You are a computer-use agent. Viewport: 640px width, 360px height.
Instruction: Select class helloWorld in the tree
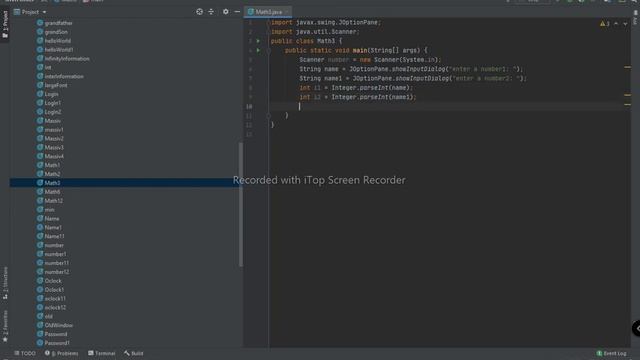click(x=54, y=41)
